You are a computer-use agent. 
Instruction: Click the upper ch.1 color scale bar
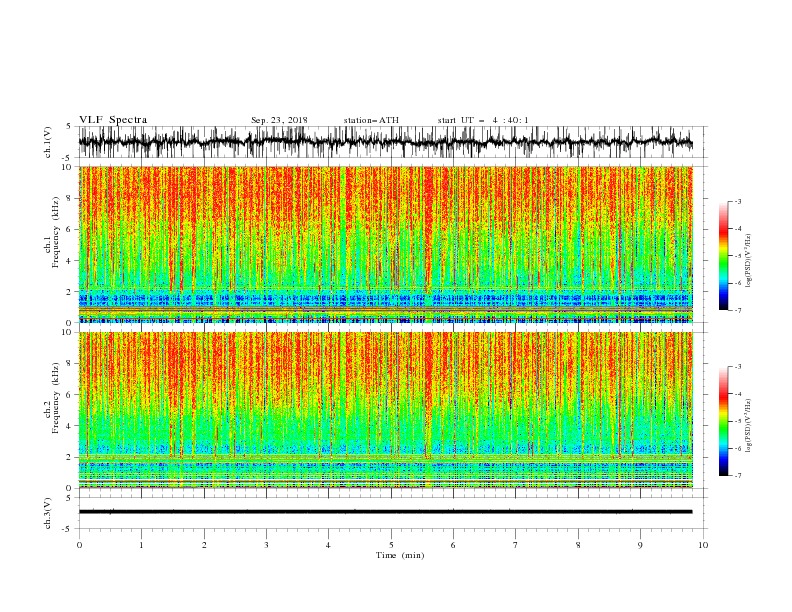pos(723,256)
